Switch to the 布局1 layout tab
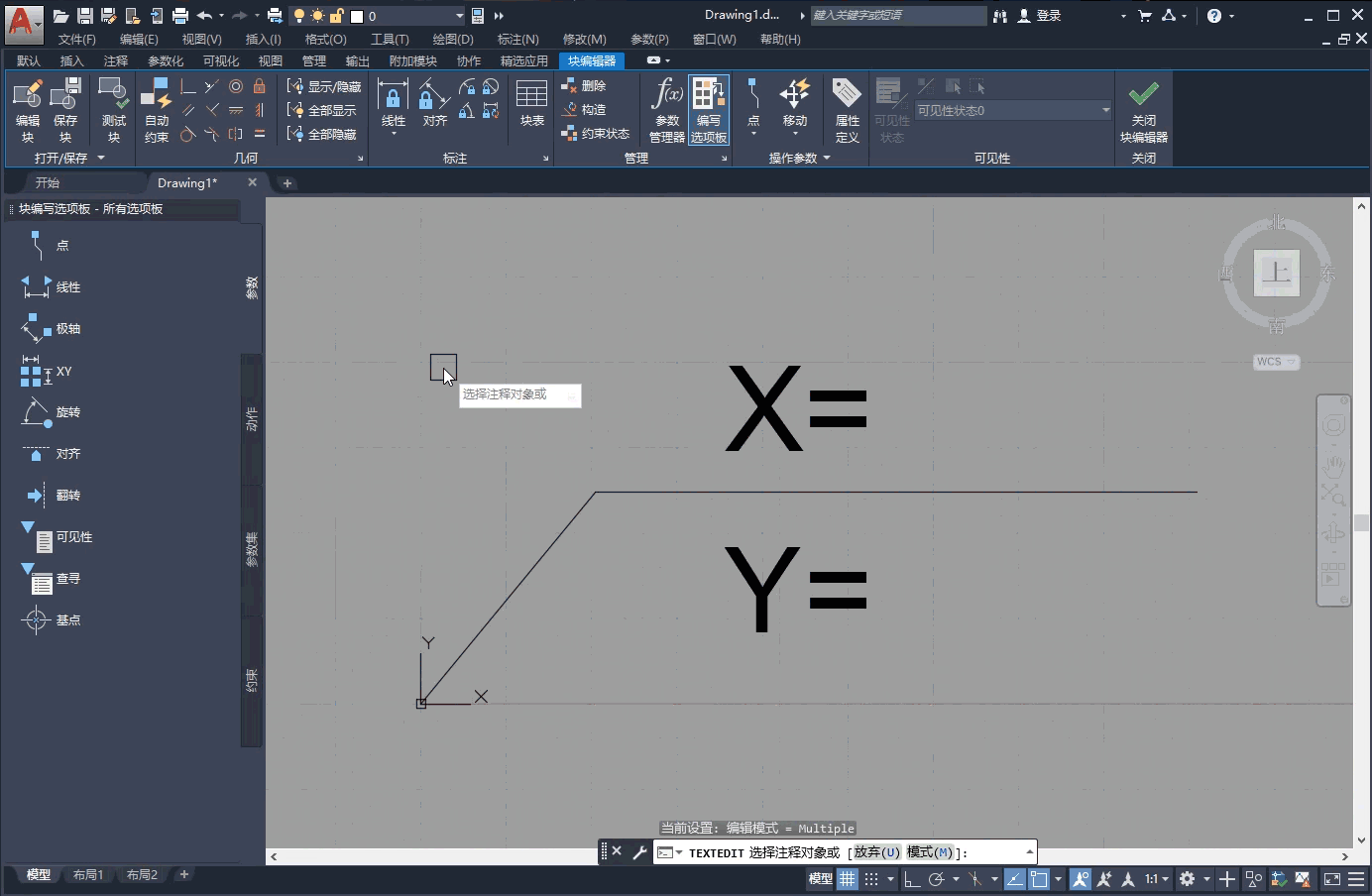The height and width of the screenshot is (896, 1372). [89, 875]
